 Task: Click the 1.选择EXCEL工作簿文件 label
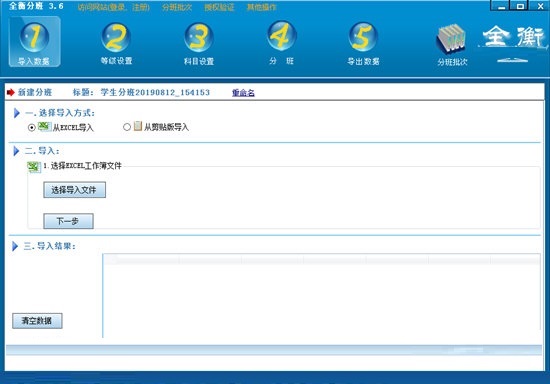coord(82,166)
